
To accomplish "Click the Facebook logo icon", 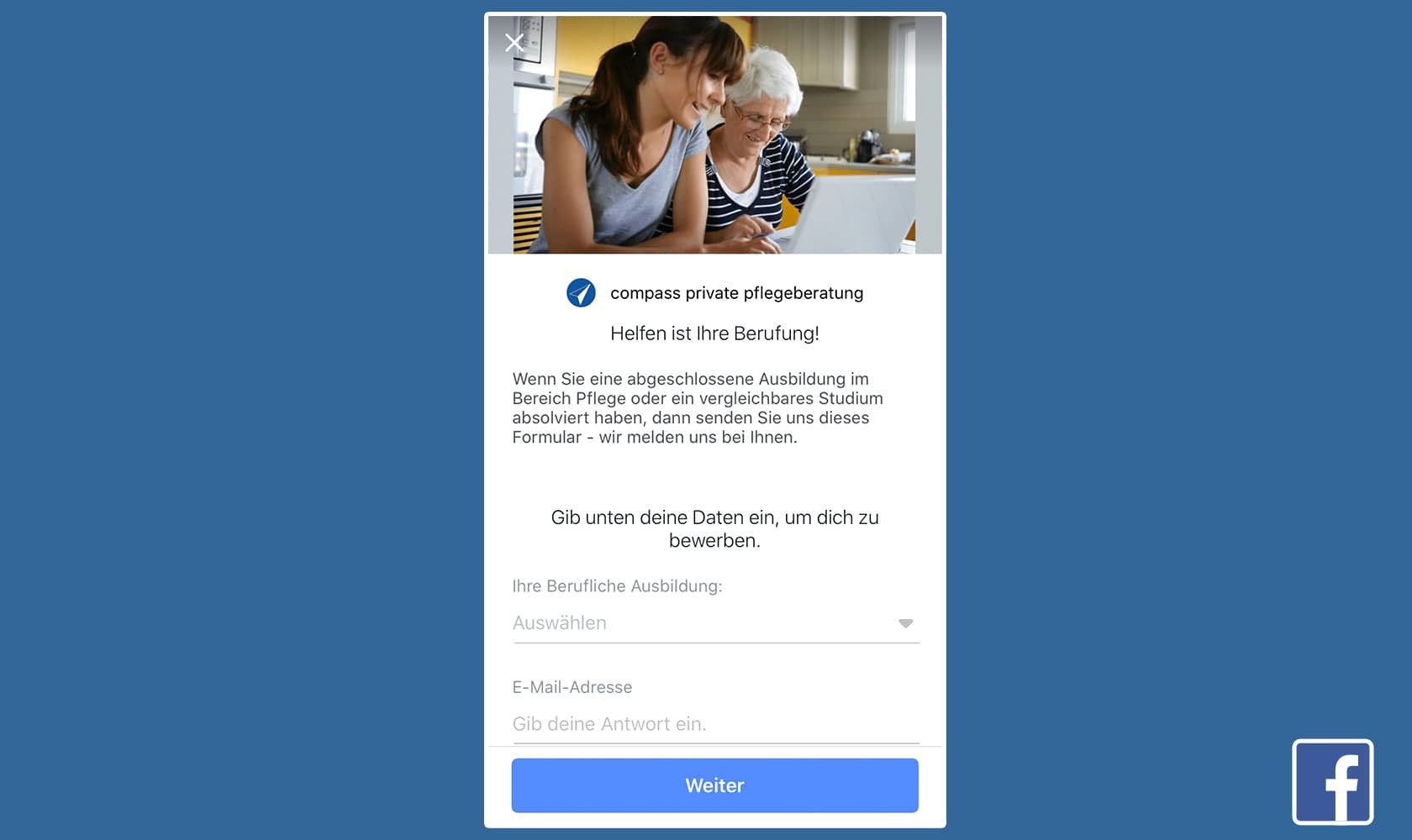I will point(1332,782).
